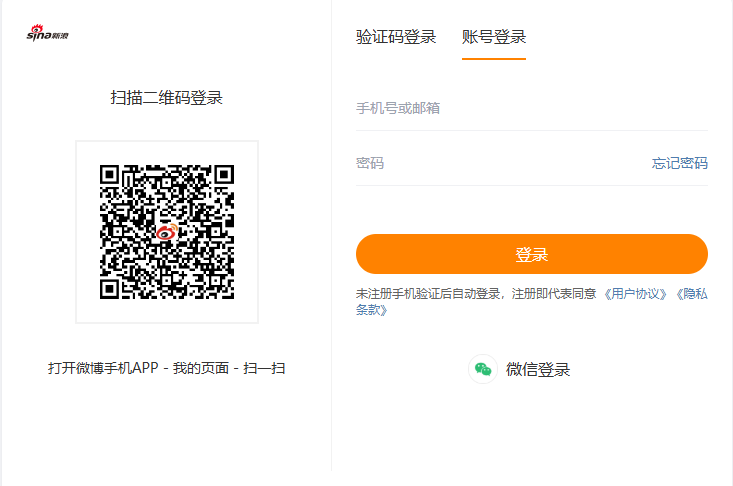The width and height of the screenshot is (733, 486).
Task: Click the QR code's top-left corner square
Action: (x=109, y=175)
